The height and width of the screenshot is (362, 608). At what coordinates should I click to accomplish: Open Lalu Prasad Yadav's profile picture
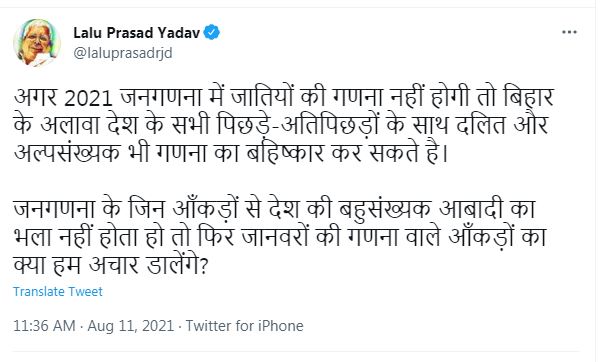click(37, 43)
